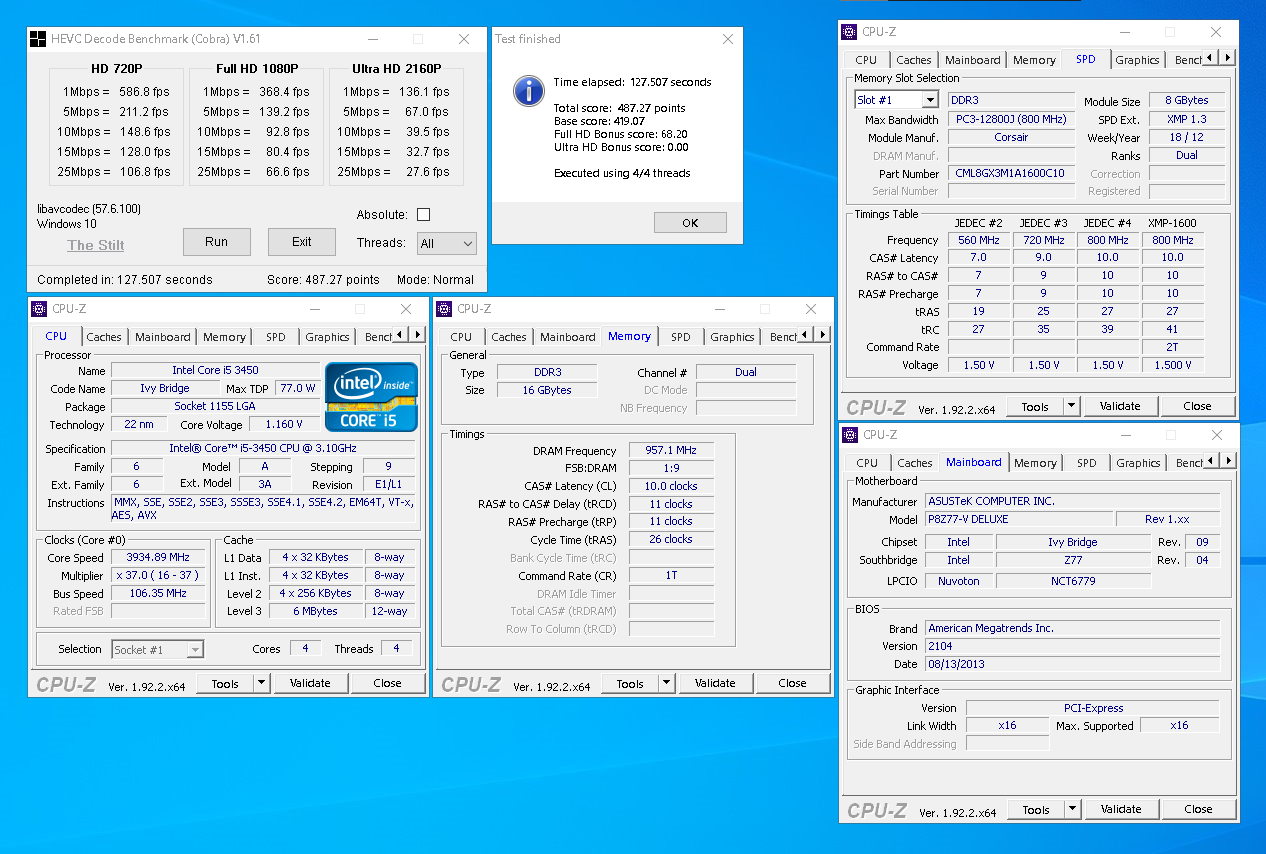Click Tools button in the SPD window

(x=1035, y=406)
